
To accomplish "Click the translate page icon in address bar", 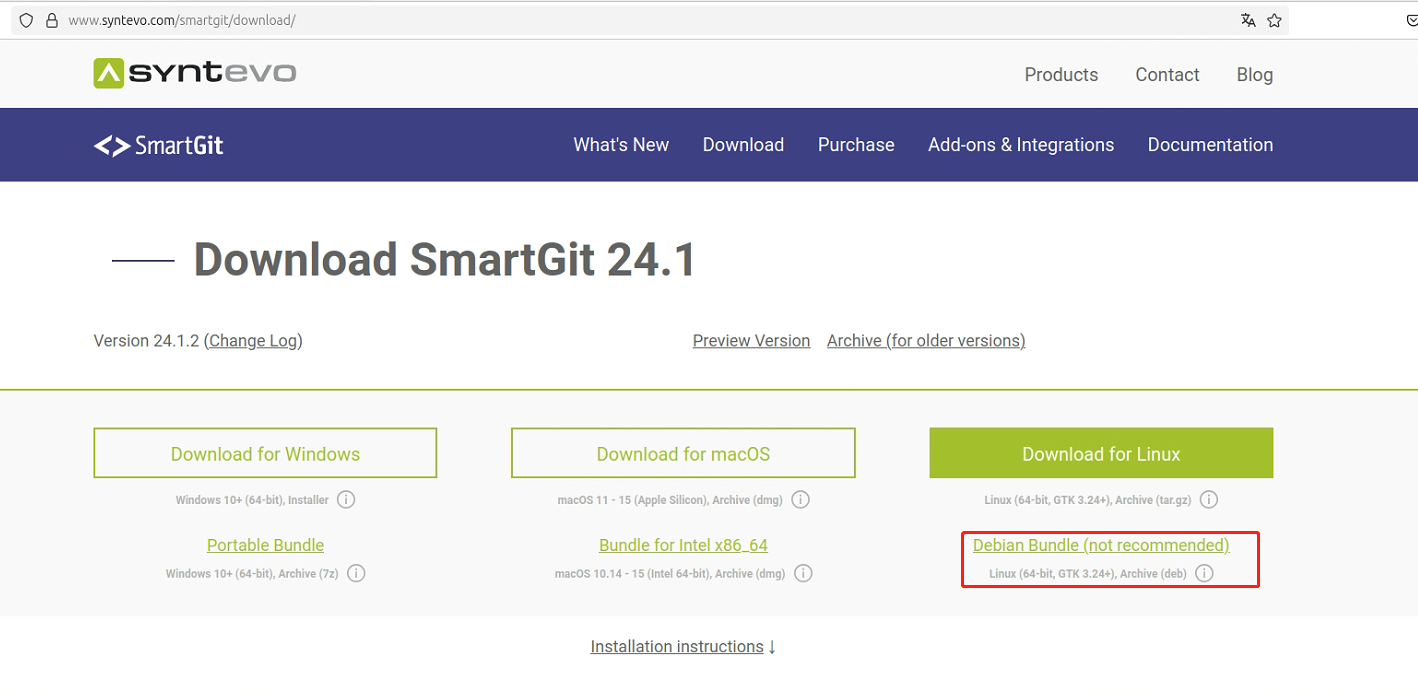I will pos(1248,20).
